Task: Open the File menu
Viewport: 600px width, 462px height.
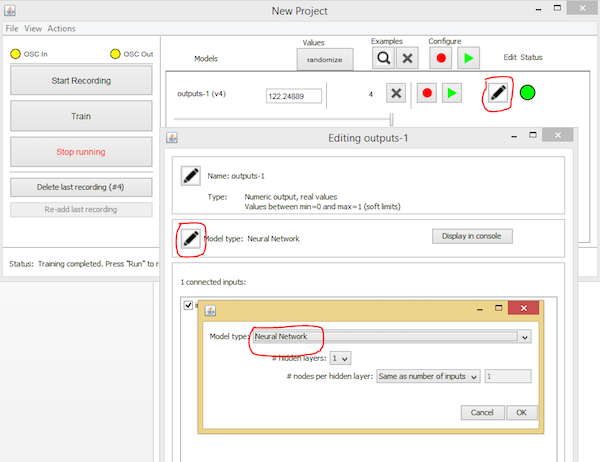Action: click(12, 29)
